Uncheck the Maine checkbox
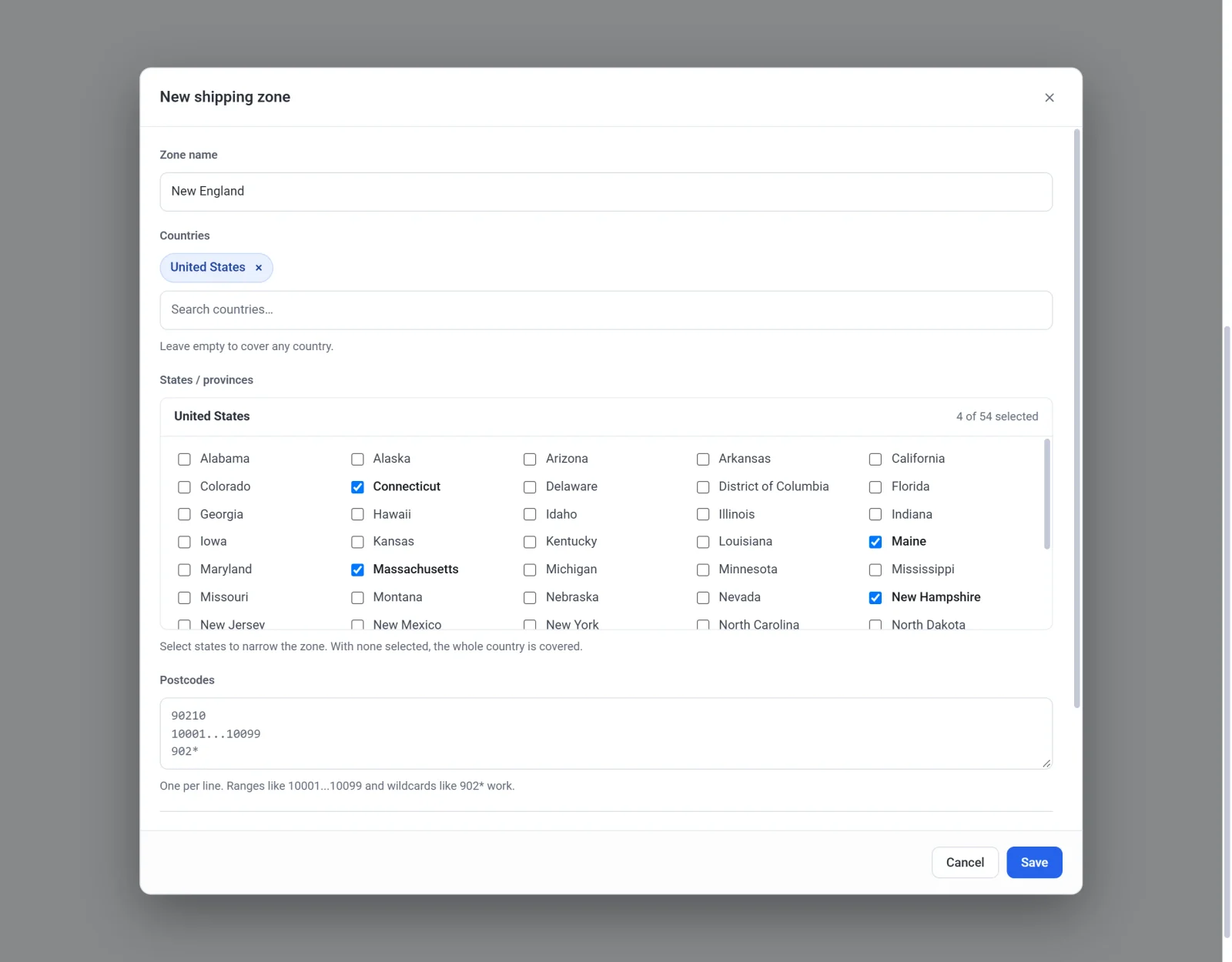Image resolution: width=1232 pixels, height=962 pixels. pyautogui.click(x=875, y=542)
